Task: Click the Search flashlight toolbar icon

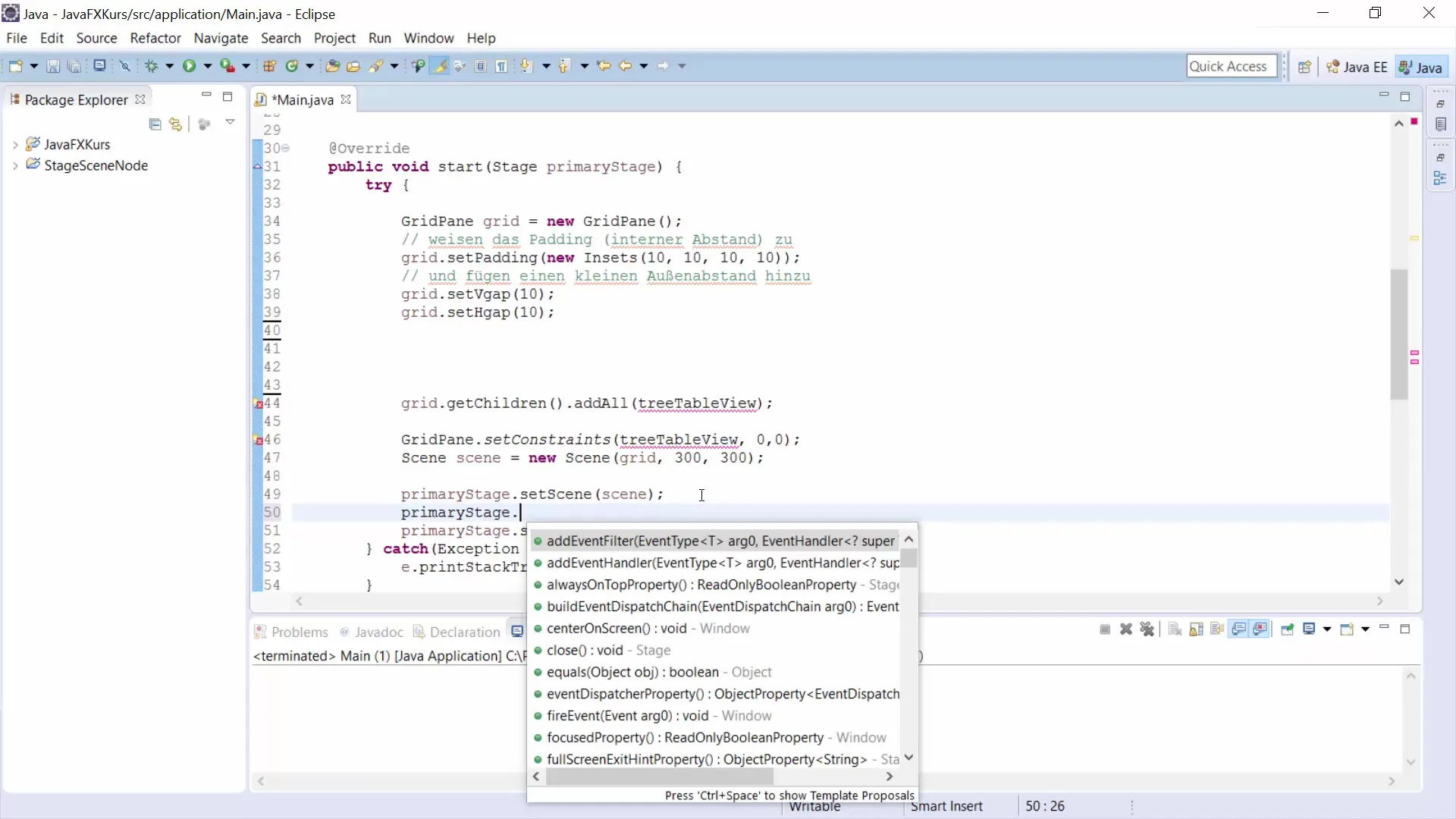Action: click(375, 66)
